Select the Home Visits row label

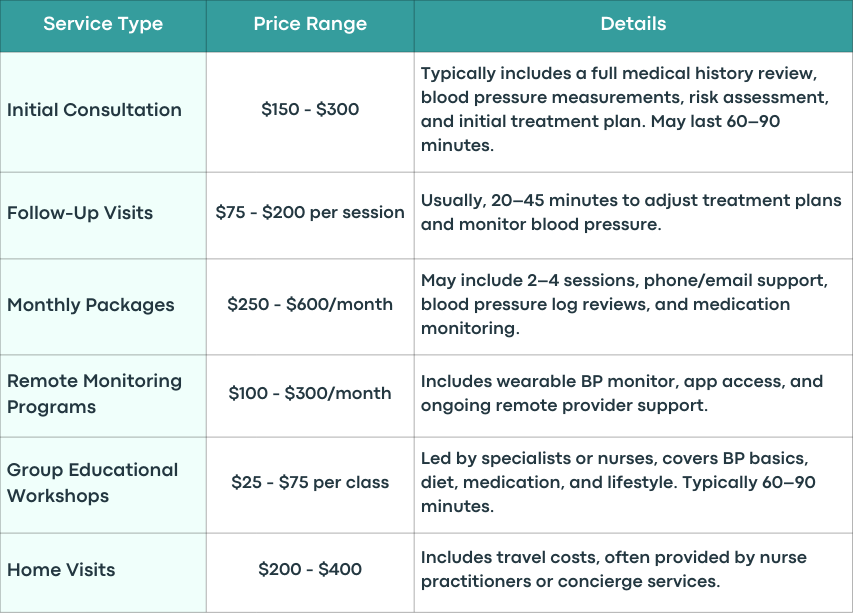point(61,569)
